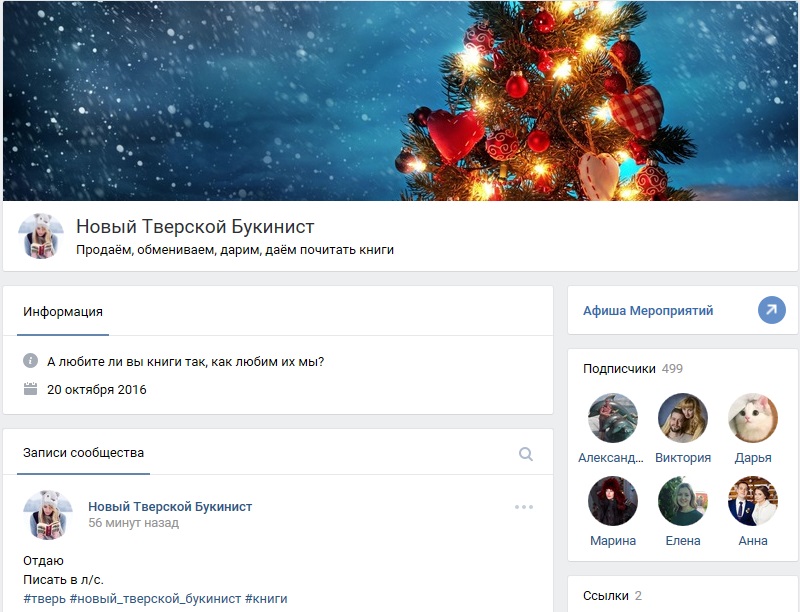Click the search icon in community posts

click(x=526, y=454)
